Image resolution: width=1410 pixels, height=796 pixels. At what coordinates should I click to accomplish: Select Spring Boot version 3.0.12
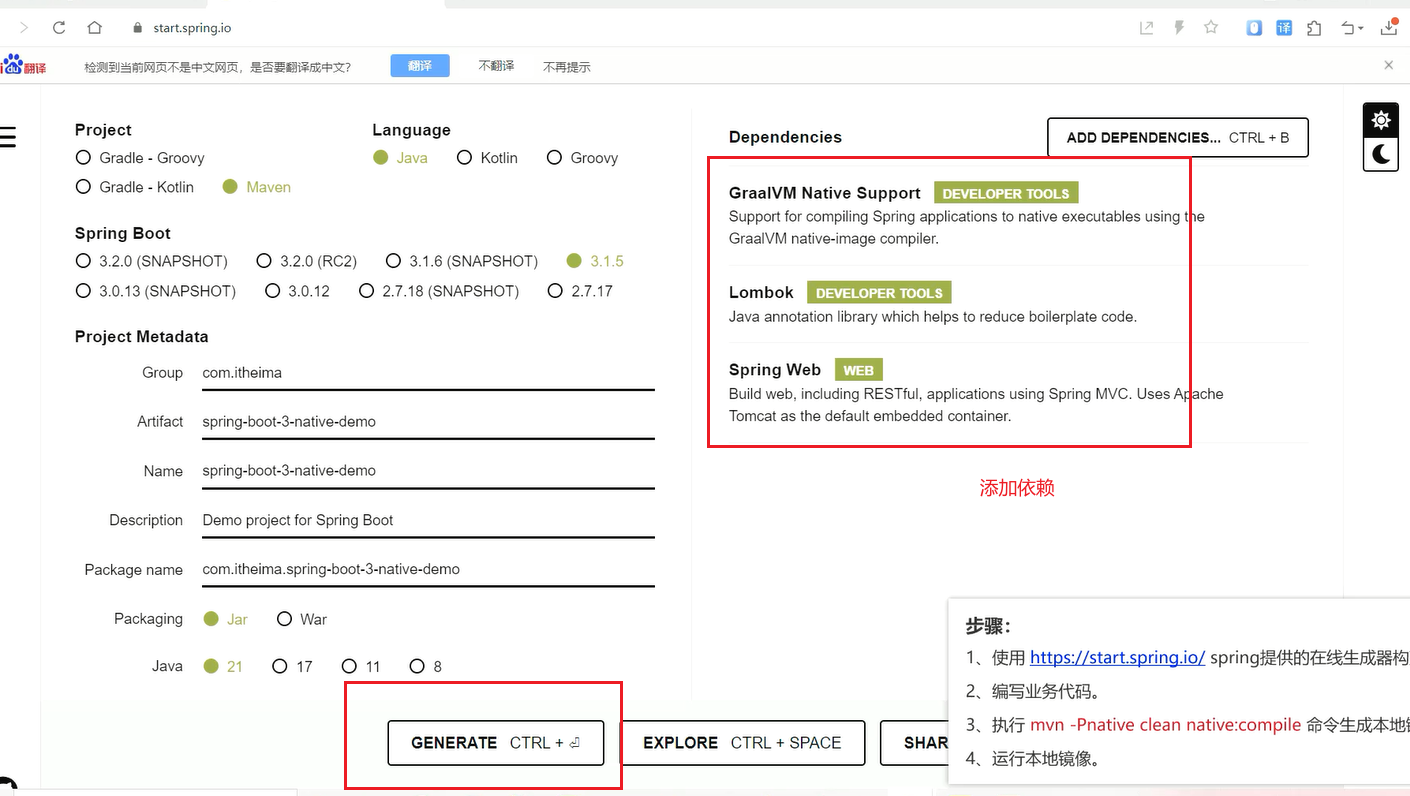tap(273, 291)
